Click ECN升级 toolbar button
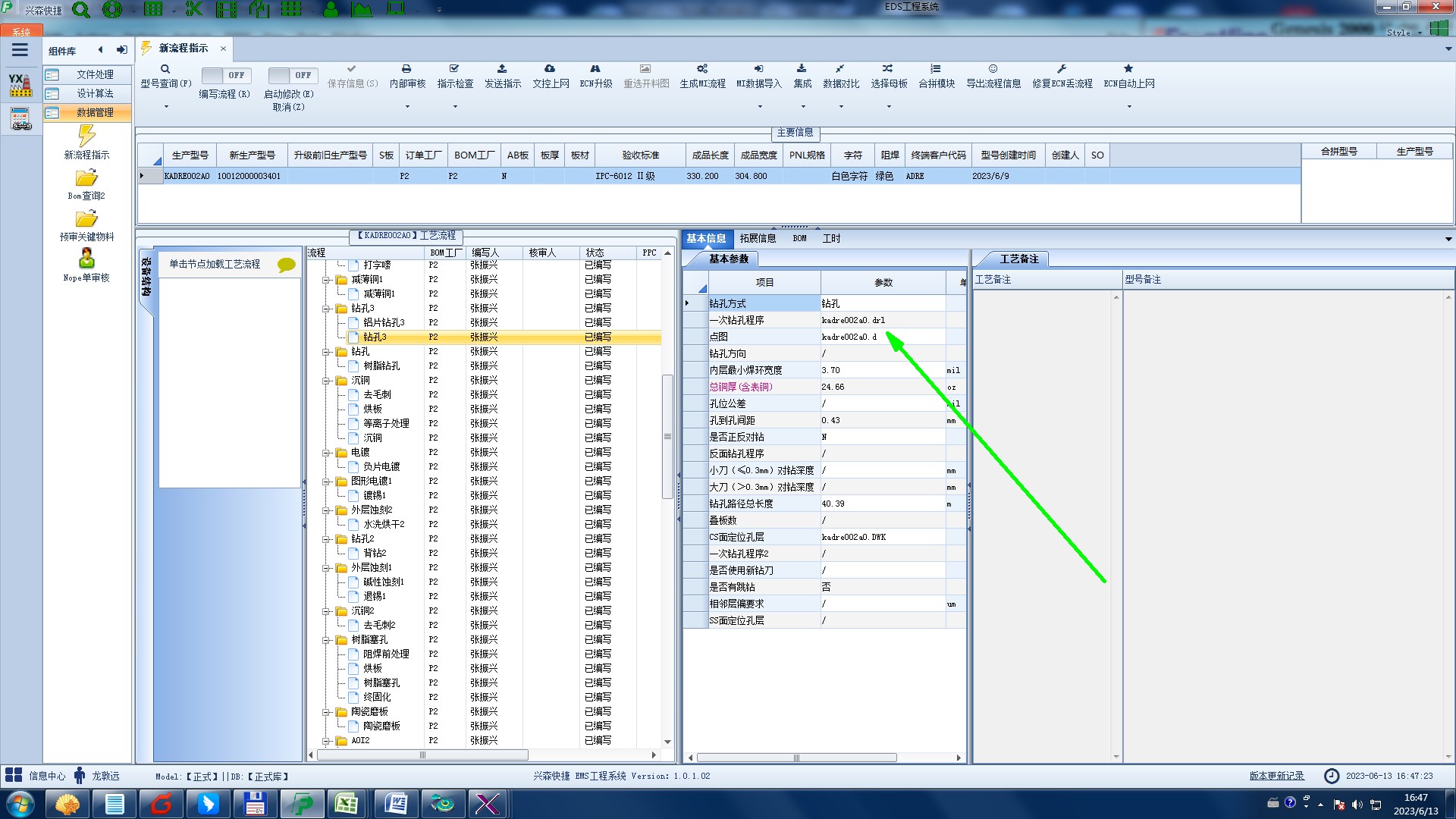Image resolution: width=1456 pixels, height=819 pixels. [x=596, y=76]
